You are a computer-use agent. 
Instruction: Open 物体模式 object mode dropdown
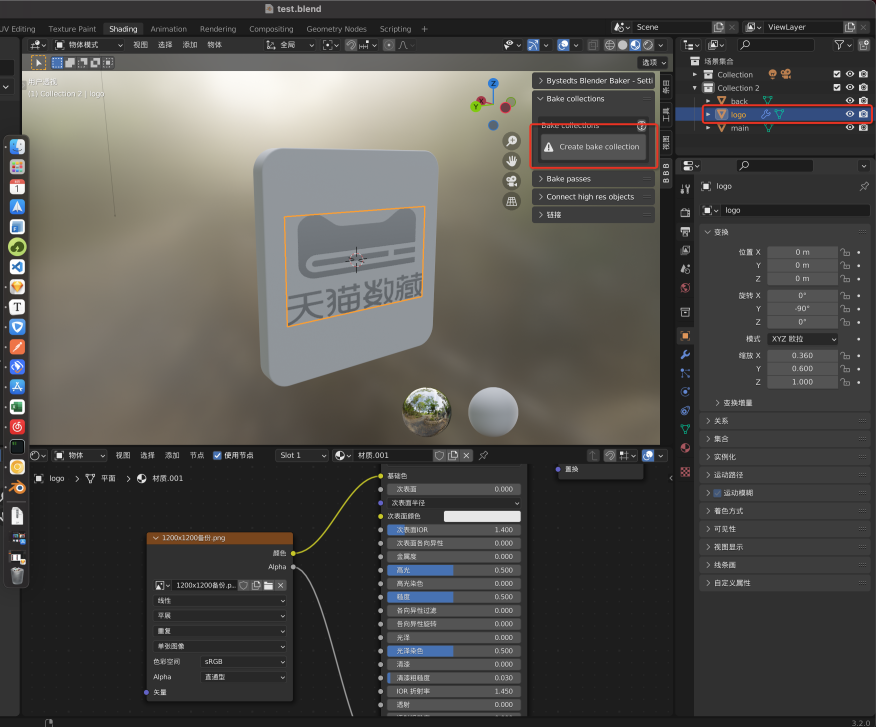(89, 45)
